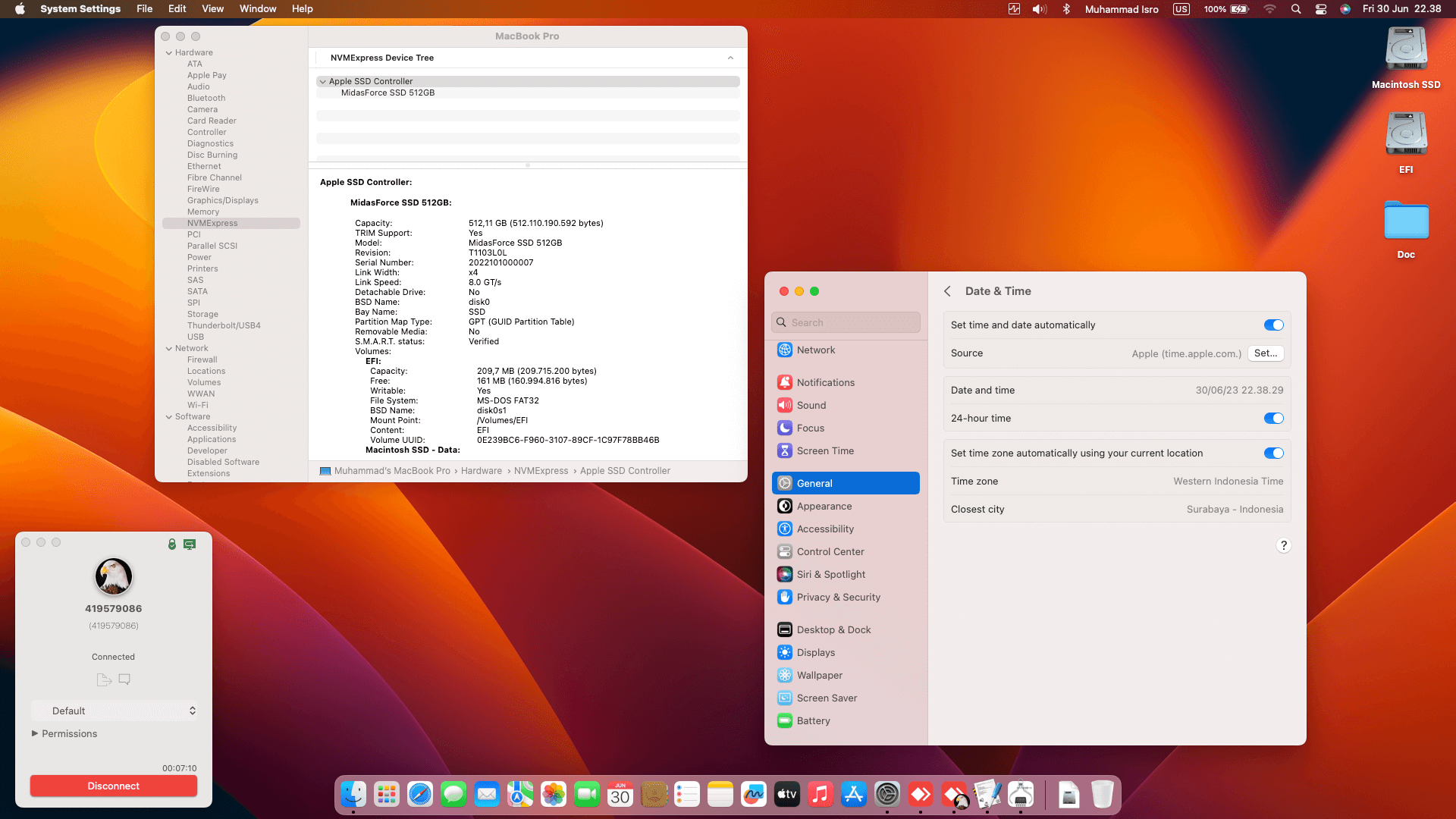The width and height of the screenshot is (1456, 819).
Task: Collapse the Hardware section in System Information sidebar
Action: 169,53
